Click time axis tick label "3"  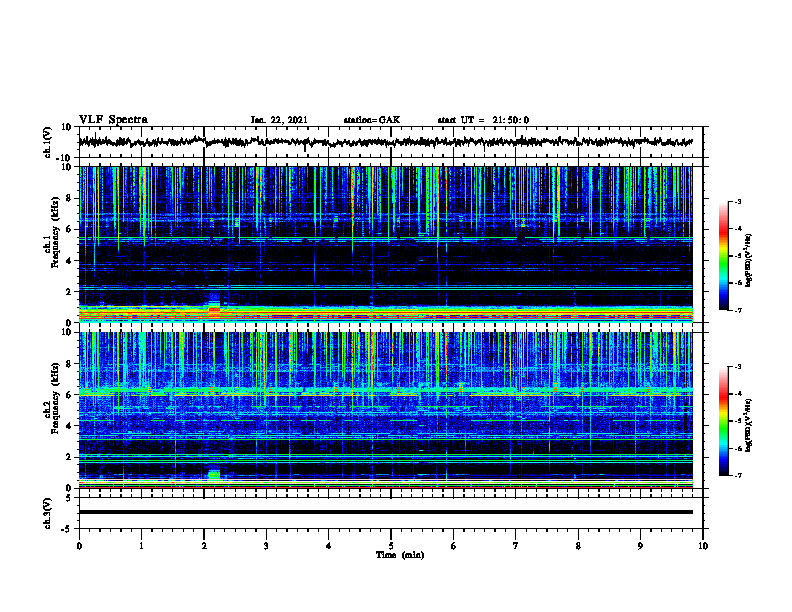[266, 546]
